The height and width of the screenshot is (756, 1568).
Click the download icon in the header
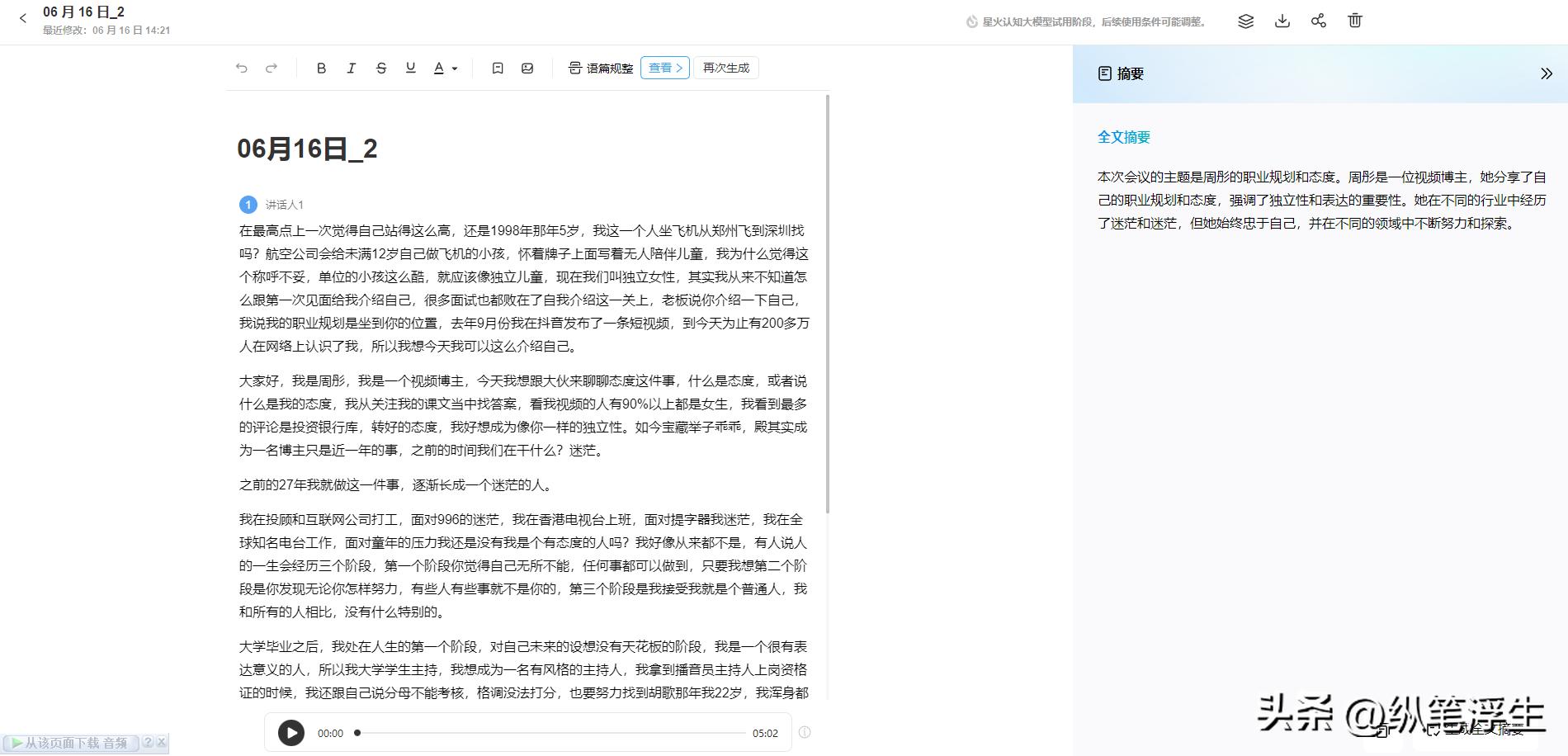(x=1282, y=21)
